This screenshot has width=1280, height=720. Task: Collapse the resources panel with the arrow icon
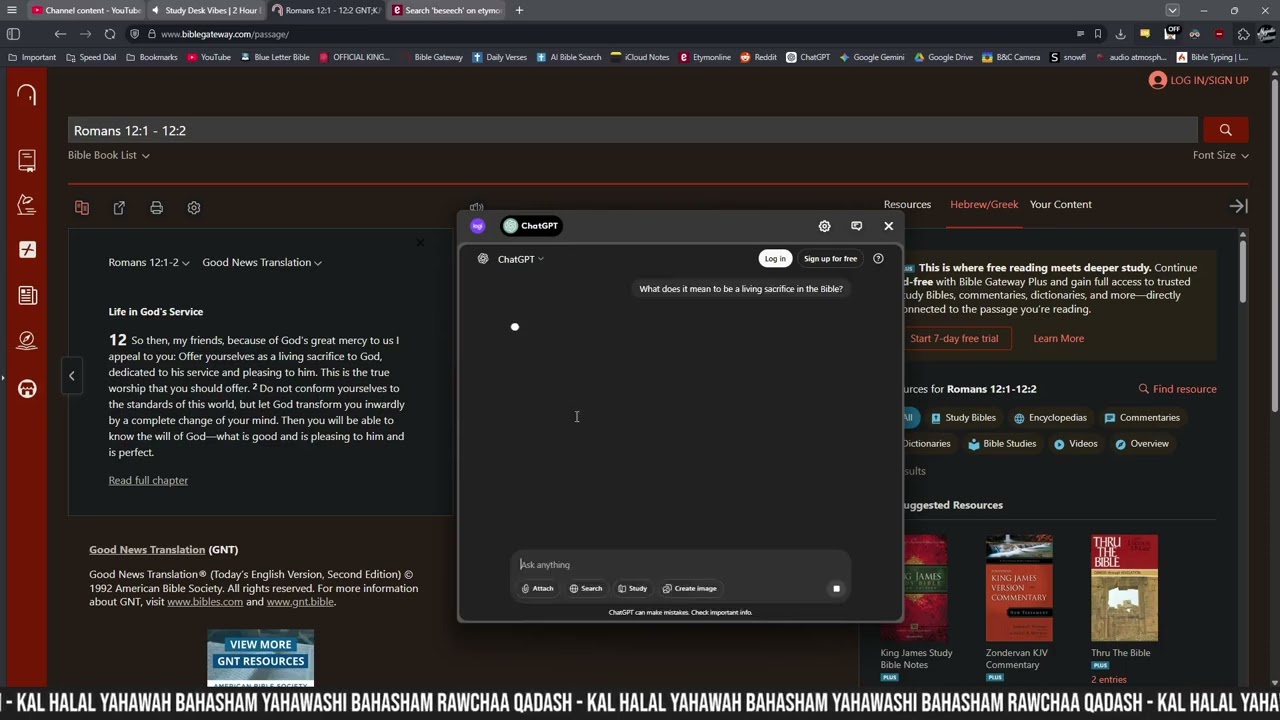(1238, 206)
